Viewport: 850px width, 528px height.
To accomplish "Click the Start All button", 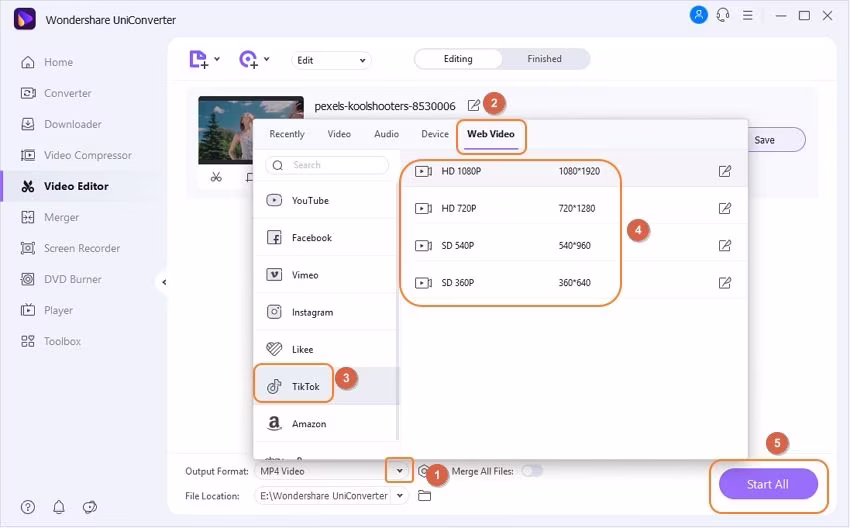I will point(768,484).
